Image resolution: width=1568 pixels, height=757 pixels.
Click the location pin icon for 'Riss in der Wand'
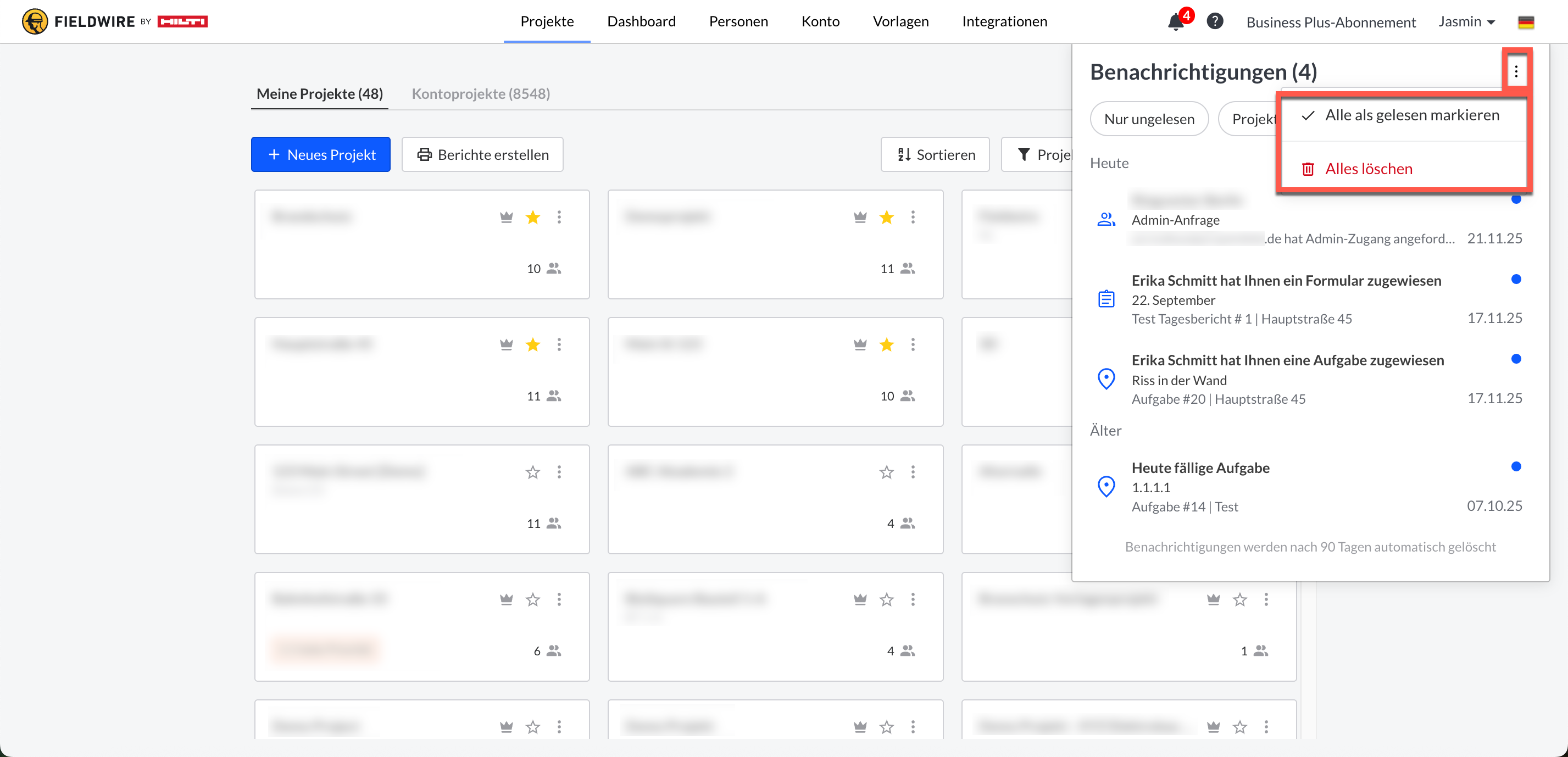tap(1106, 379)
